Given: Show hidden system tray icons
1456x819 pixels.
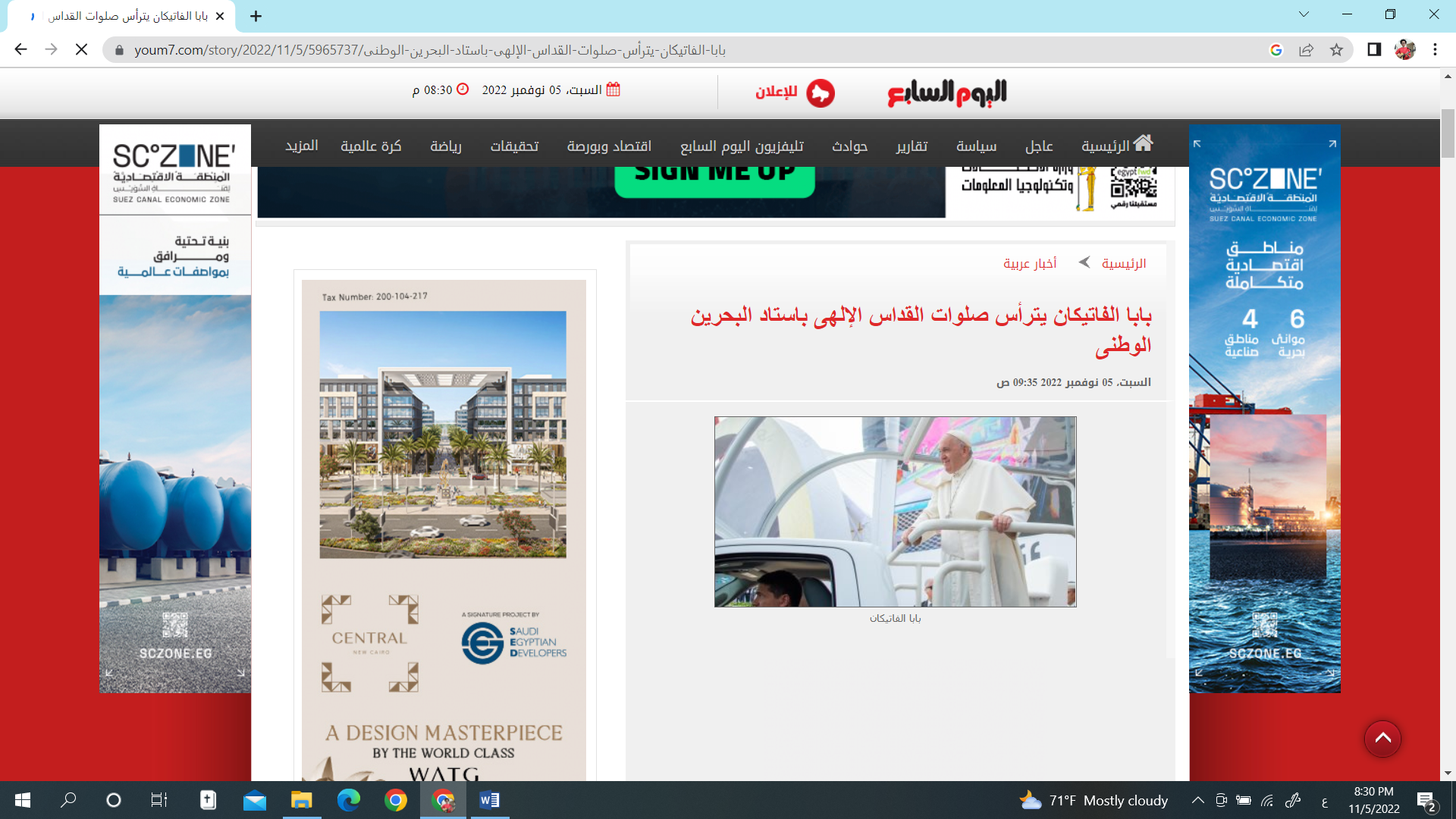Looking at the screenshot, I should (1197, 800).
